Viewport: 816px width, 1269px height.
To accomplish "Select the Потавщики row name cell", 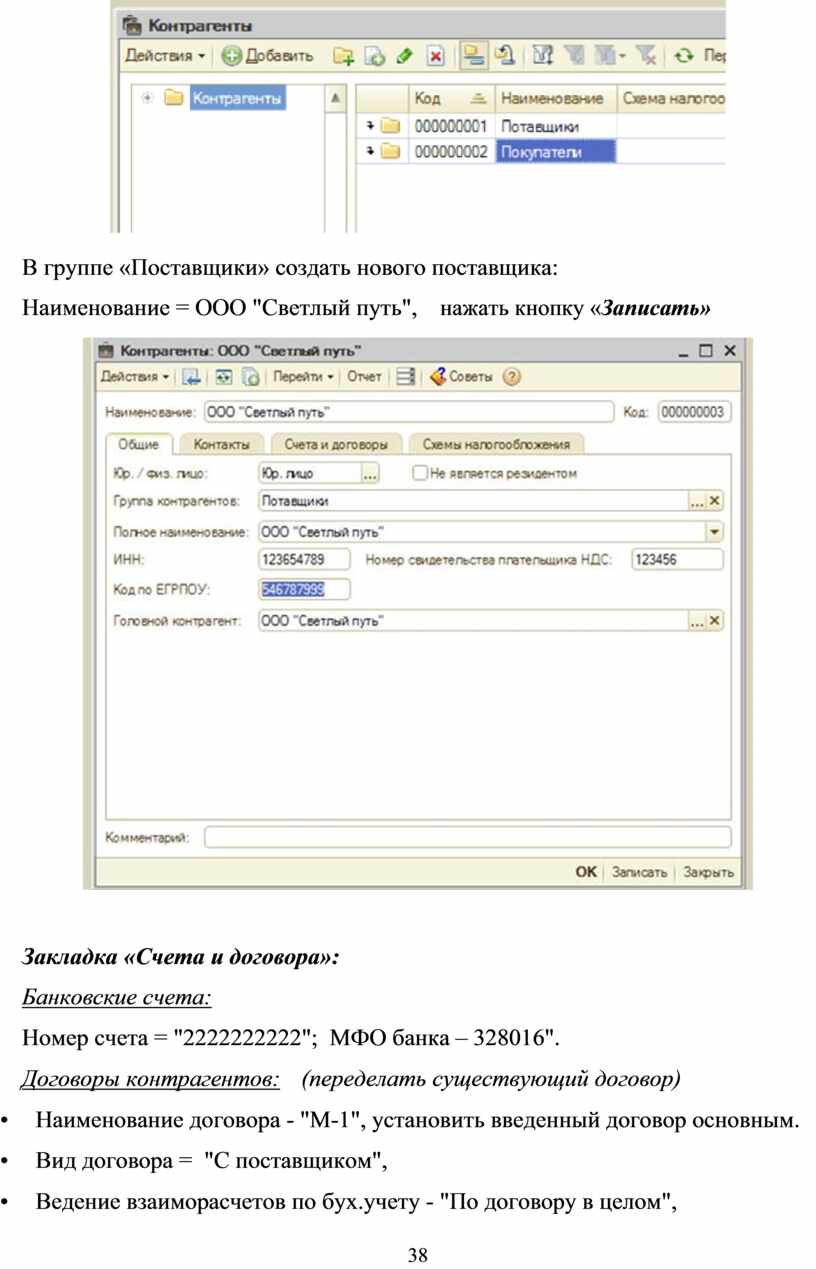I will [x=555, y=127].
